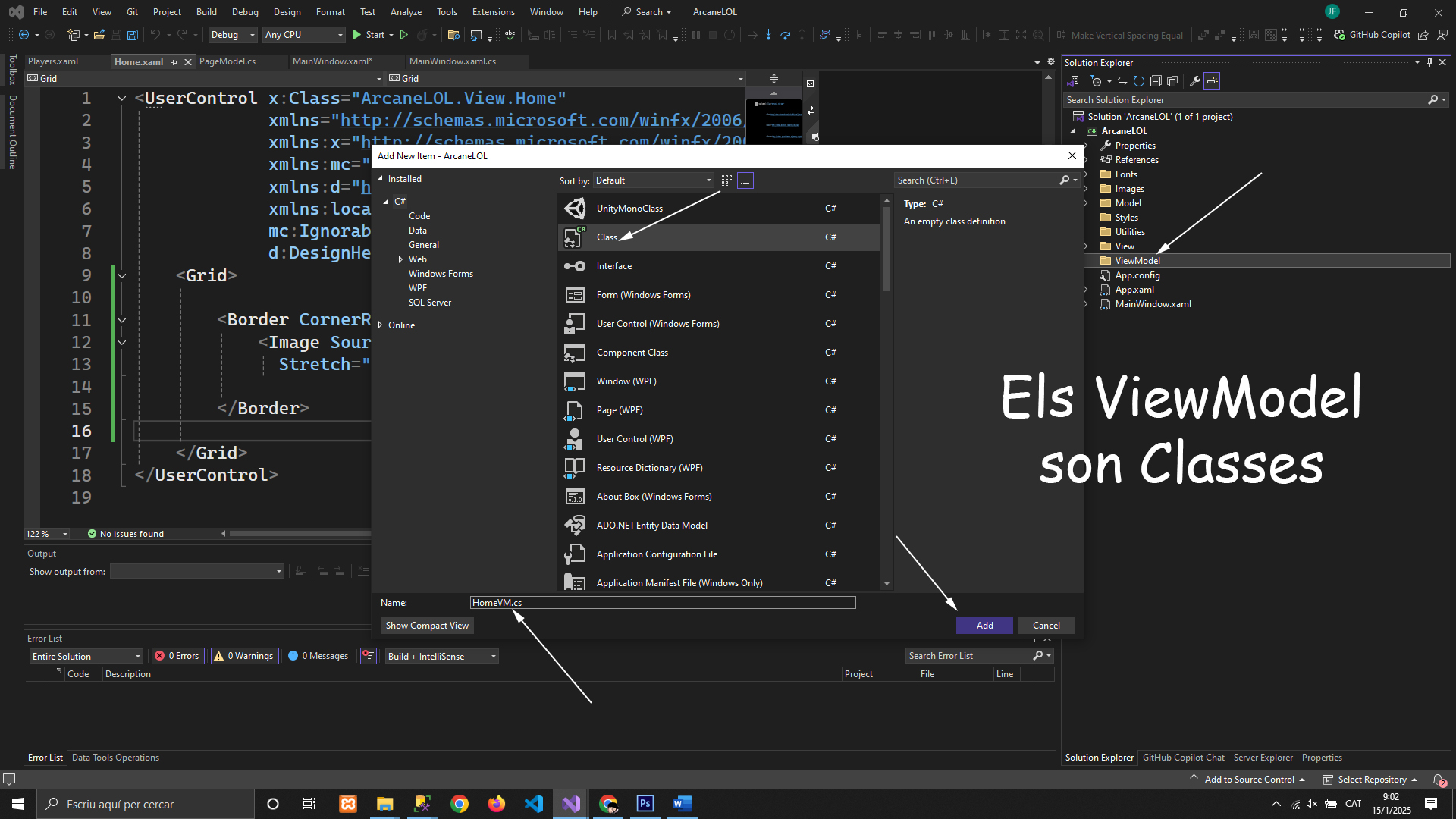
Task: Click the Save All toolbar icon
Action: (x=133, y=35)
